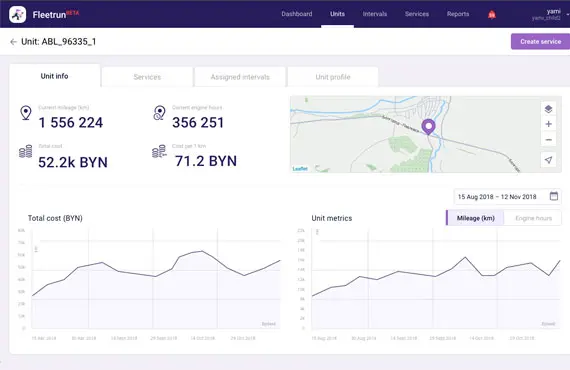The width and height of the screenshot is (570, 370).
Task: Open the Intervals page
Action: tap(375, 14)
